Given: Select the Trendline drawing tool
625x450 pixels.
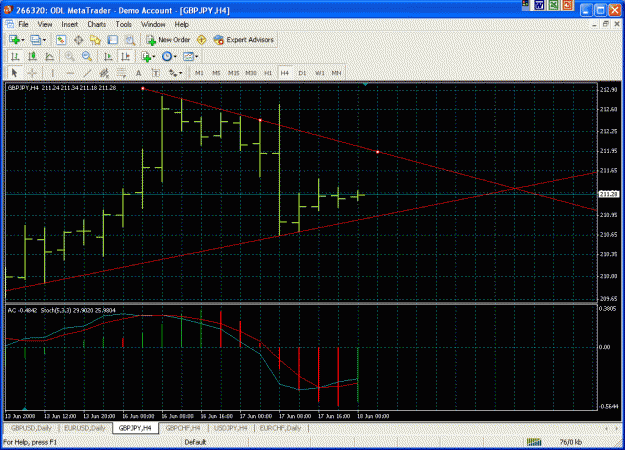Looking at the screenshot, I should pyautogui.click(x=87, y=73).
